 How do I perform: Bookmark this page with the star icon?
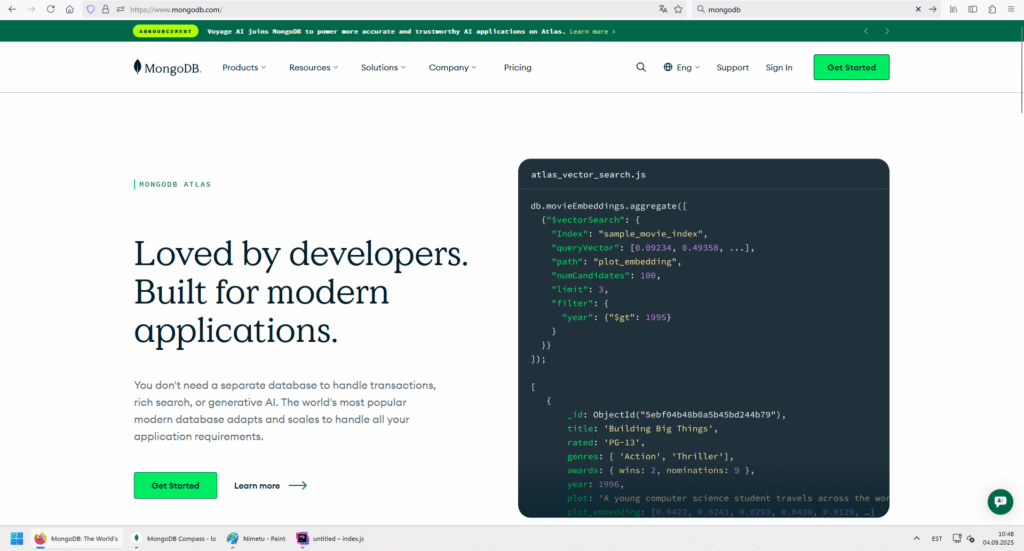pyautogui.click(x=680, y=9)
